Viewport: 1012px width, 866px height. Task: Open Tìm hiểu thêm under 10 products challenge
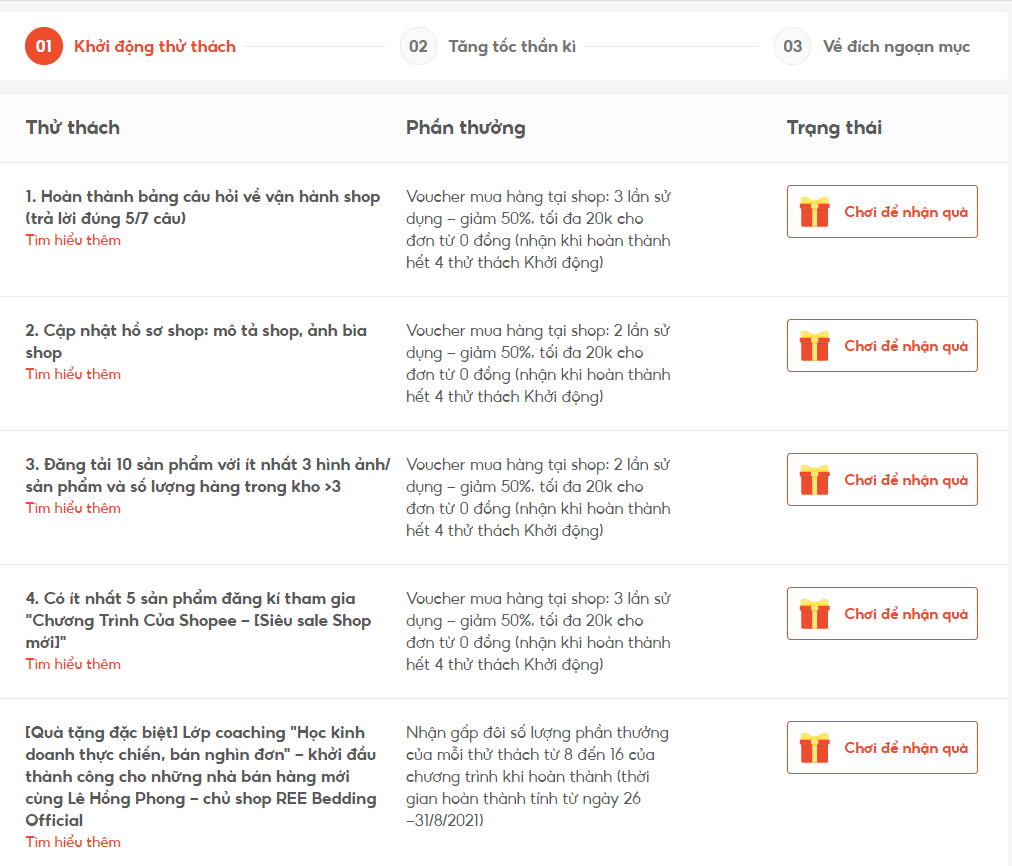[73, 508]
